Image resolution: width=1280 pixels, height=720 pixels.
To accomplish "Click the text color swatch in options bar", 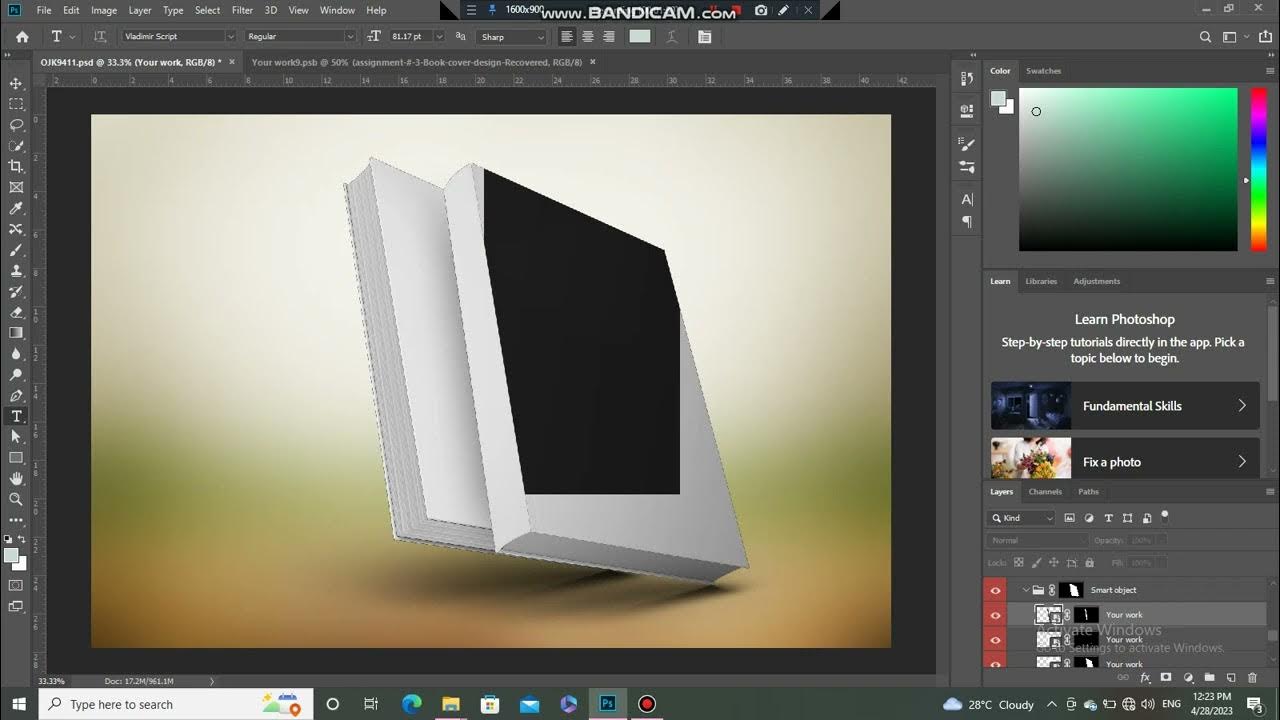I will [x=640, y=36].
